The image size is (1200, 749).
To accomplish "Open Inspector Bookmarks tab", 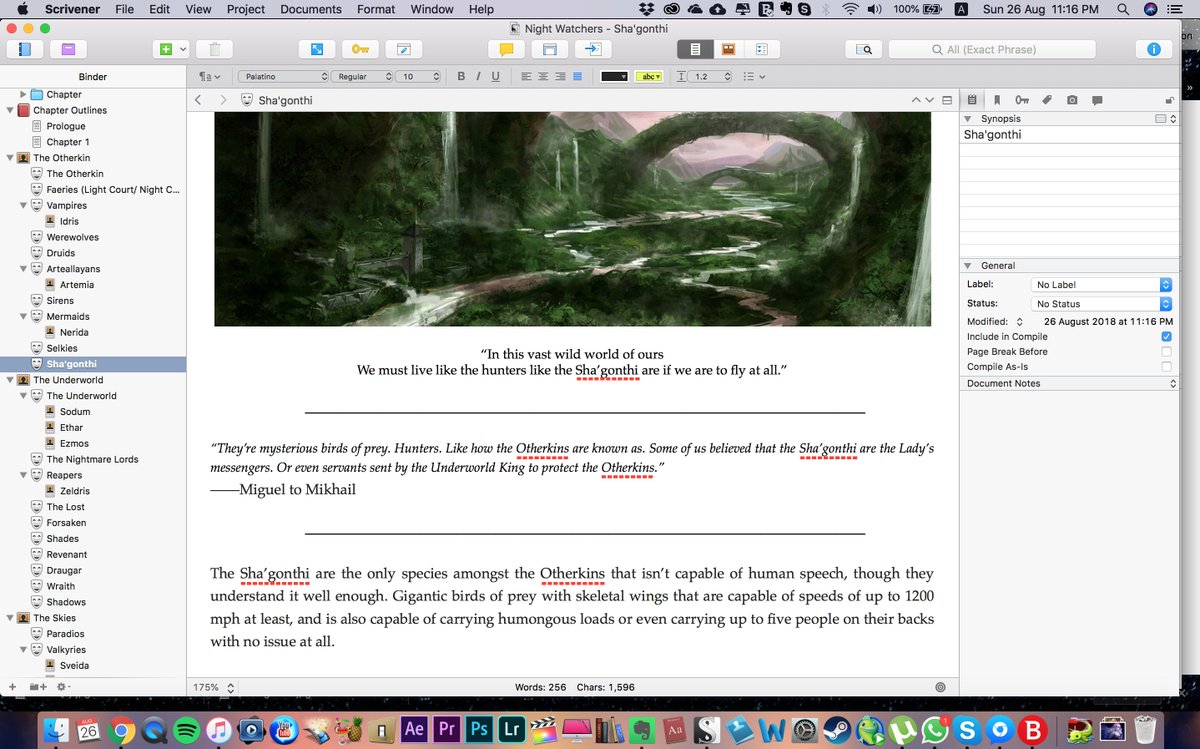I will pos(997,100).
